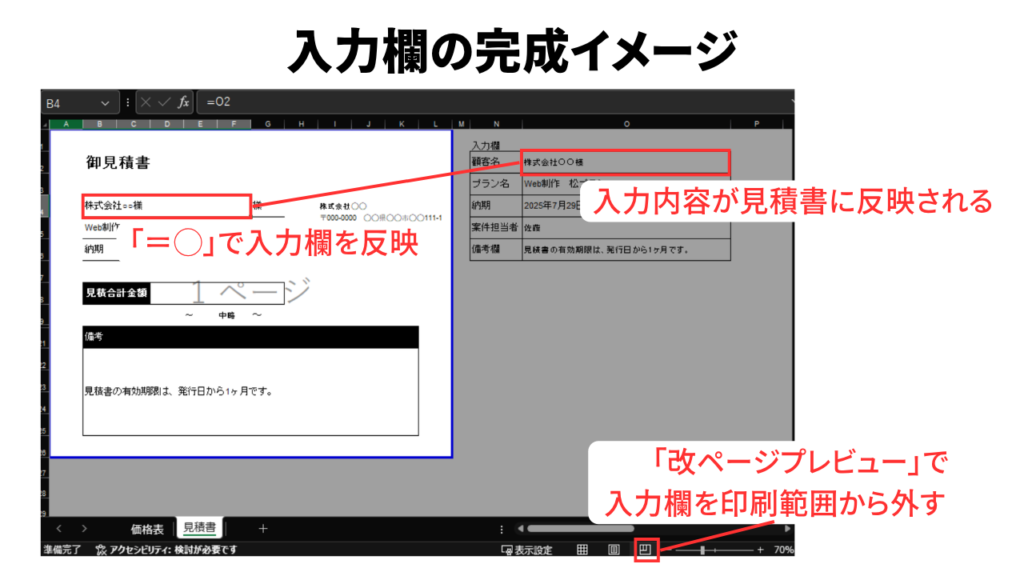Viewport: 1024px width, 576px height.
Task: Click the 中略 text between the tildes
Action: pyautogui.click(x=227, y=315)
